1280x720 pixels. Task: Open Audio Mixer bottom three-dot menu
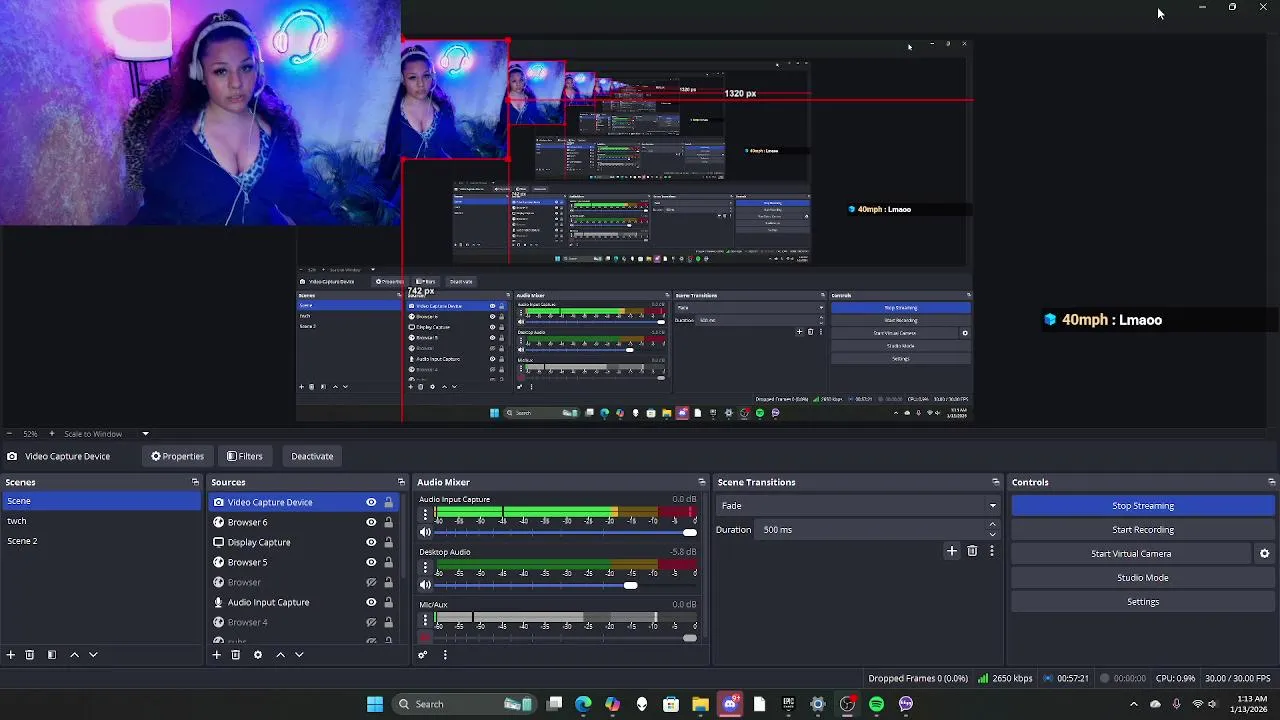445,655
